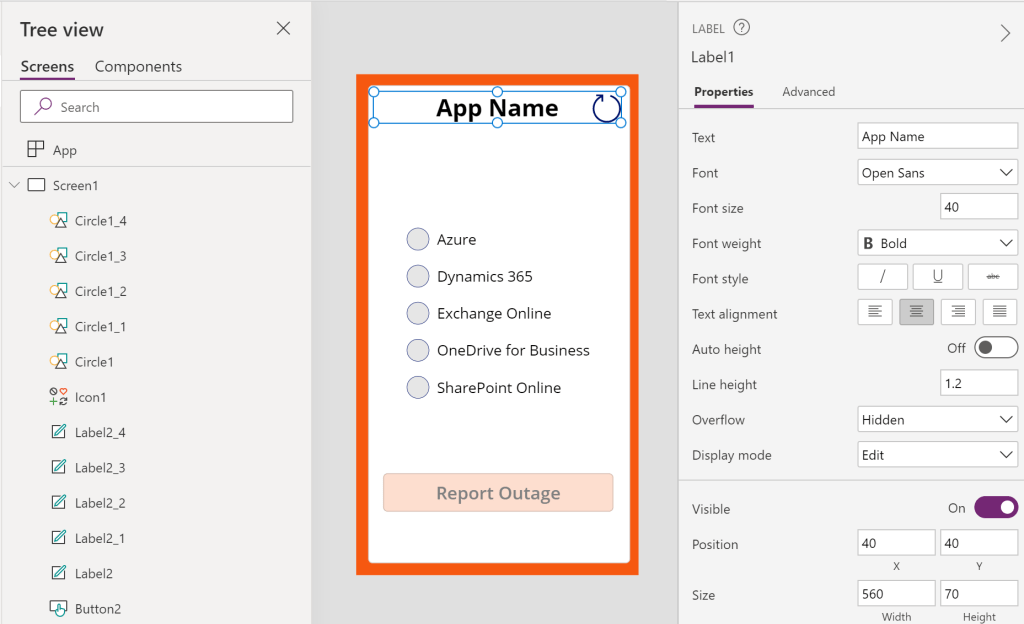Select the italic font style button
Image resolution: width=1024 pixels, height=624 pixels.
[882, 277]
